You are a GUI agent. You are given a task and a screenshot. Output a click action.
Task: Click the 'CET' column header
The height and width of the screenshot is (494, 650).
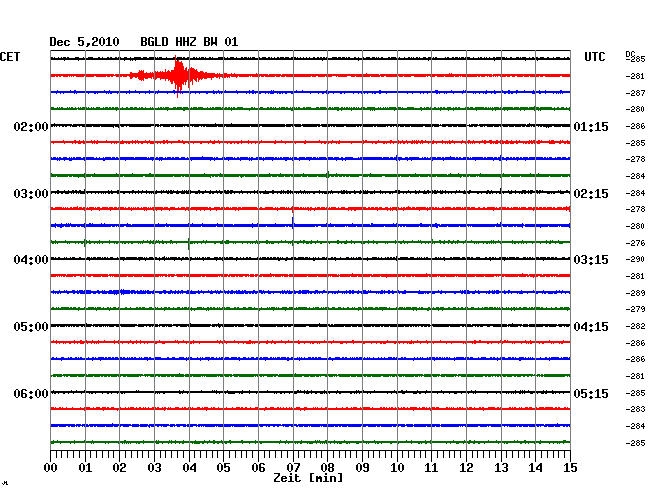tap(11, 56)
